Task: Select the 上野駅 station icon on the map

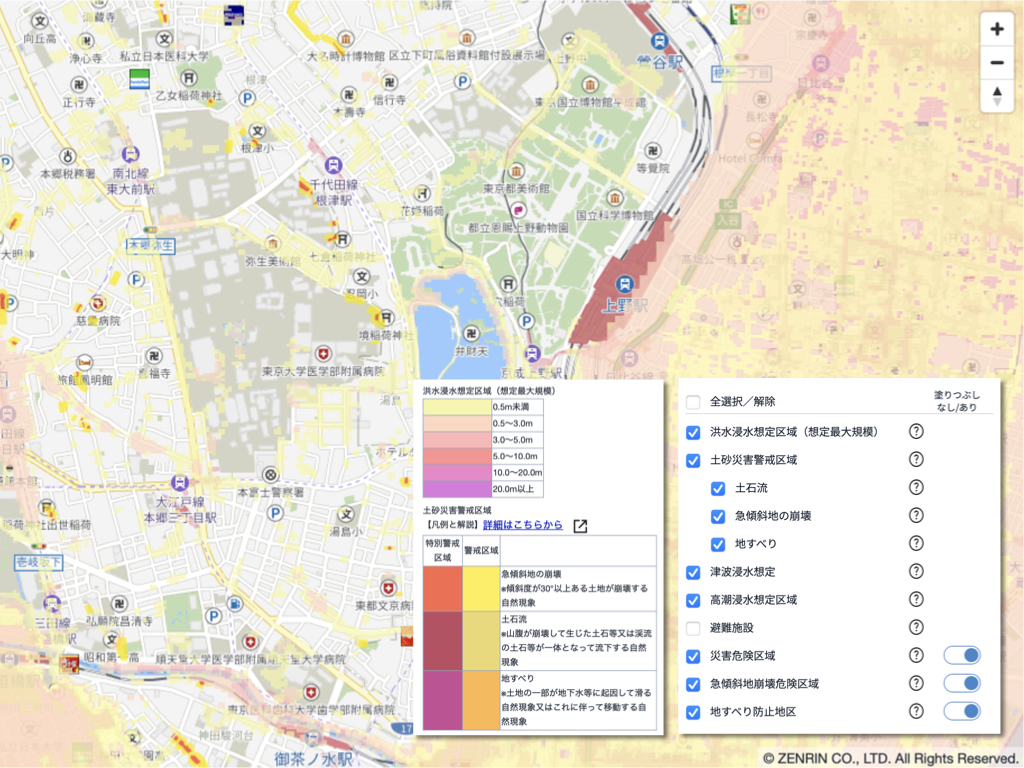Action: pyautogui.click(x=624, y=285)
